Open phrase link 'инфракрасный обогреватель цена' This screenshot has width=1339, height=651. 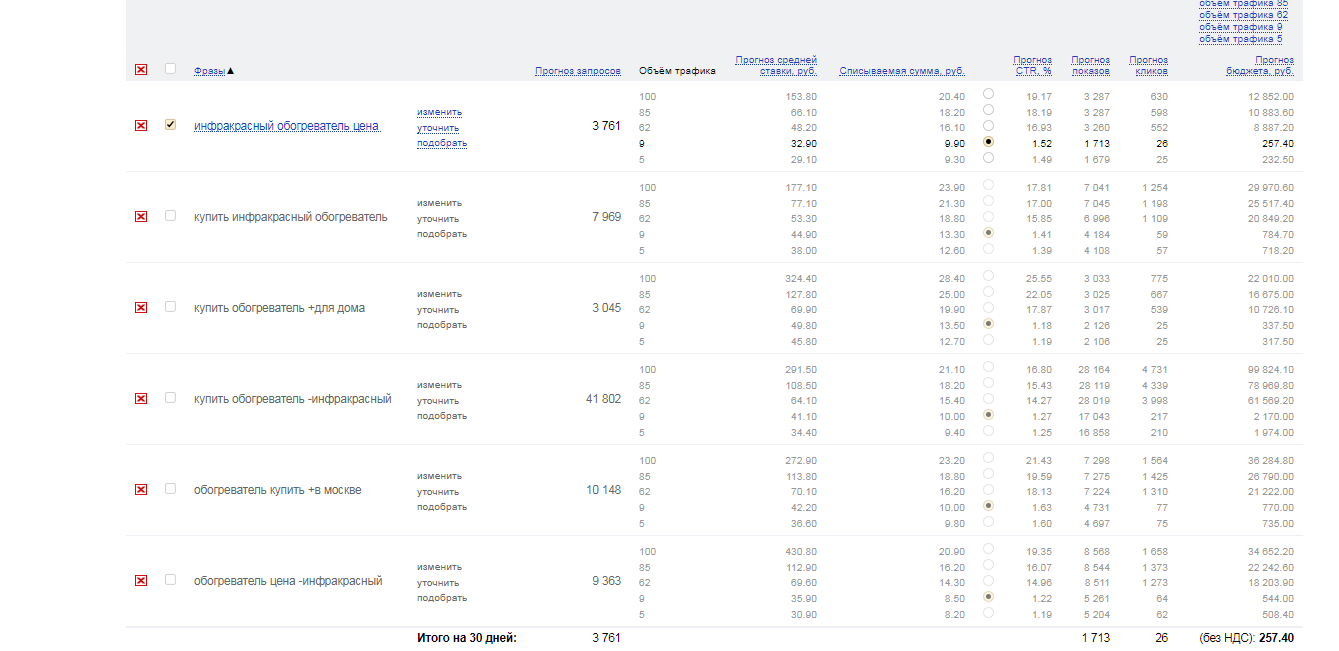[286, 126]
